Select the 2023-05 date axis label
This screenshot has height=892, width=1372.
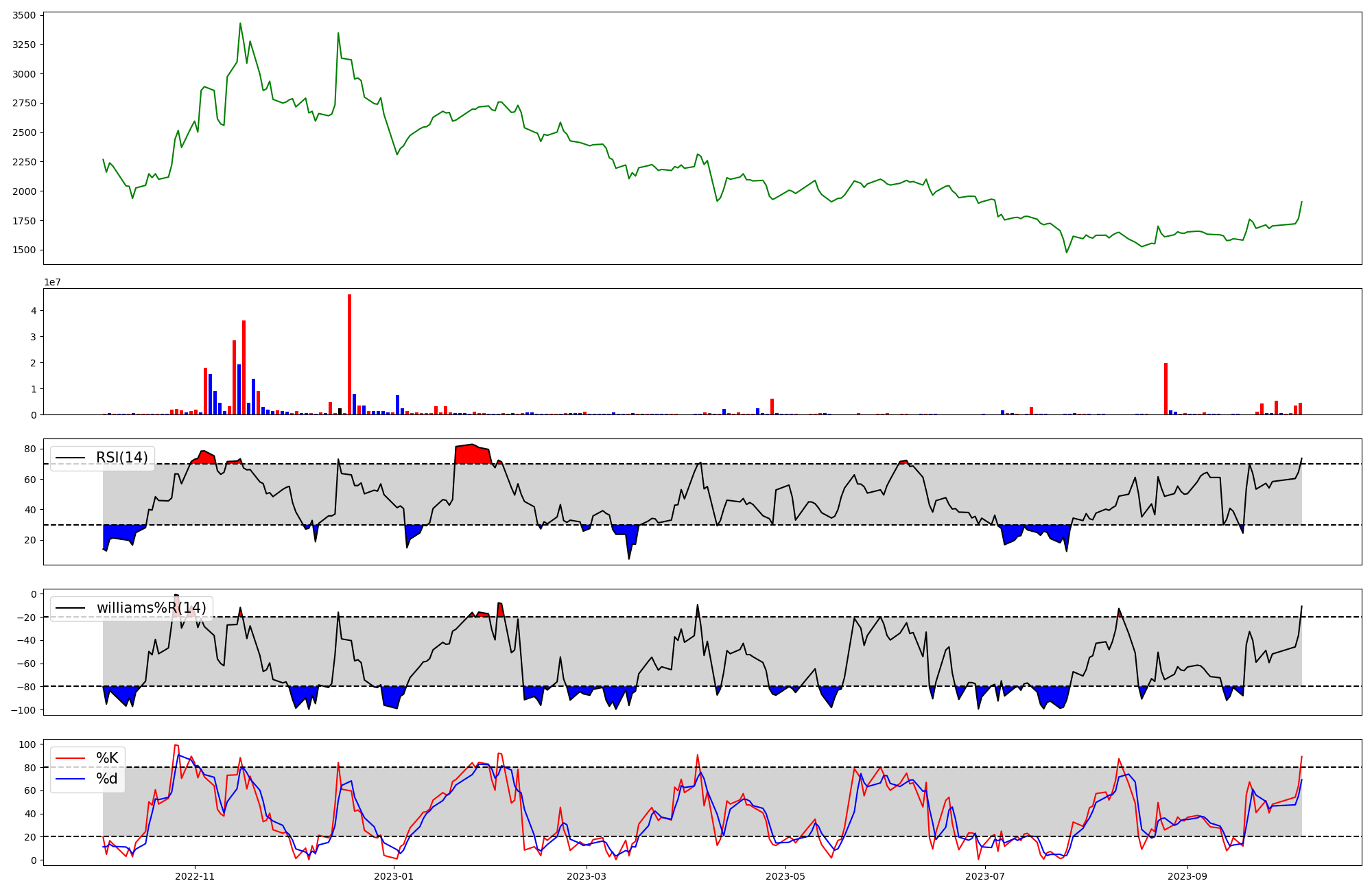pos(785,876)
